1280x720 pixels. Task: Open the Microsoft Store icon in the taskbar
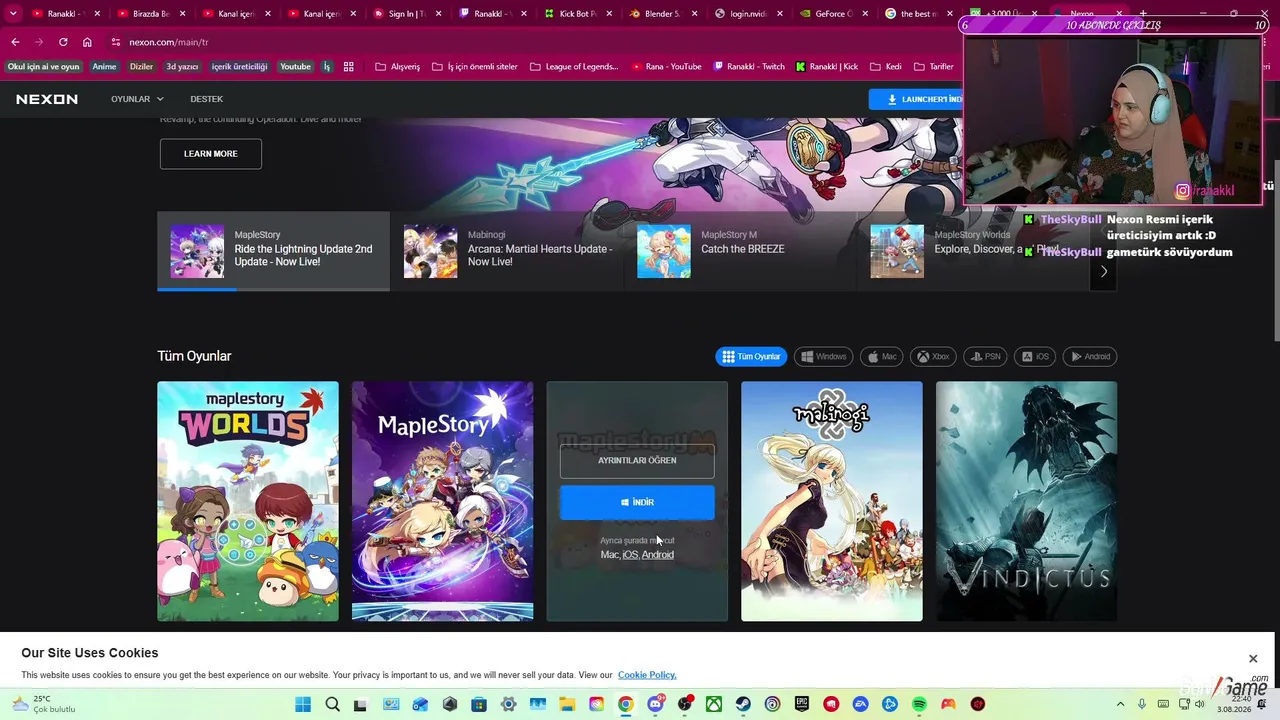[479, 704]
